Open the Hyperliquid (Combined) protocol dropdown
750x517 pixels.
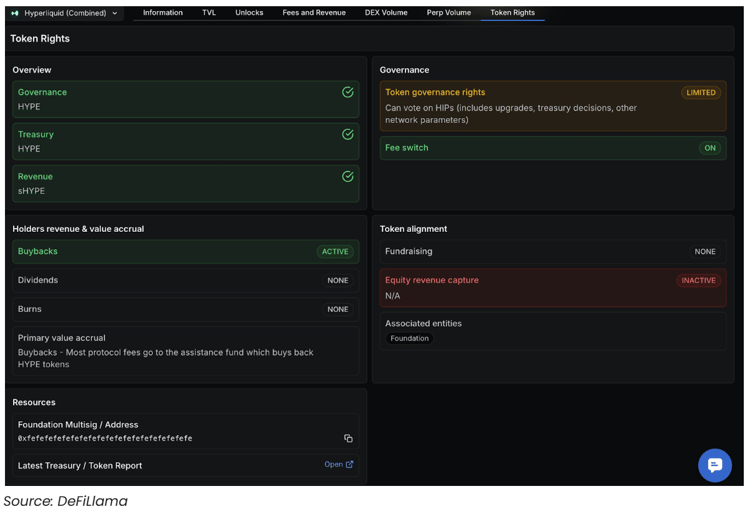click(65, 13)
